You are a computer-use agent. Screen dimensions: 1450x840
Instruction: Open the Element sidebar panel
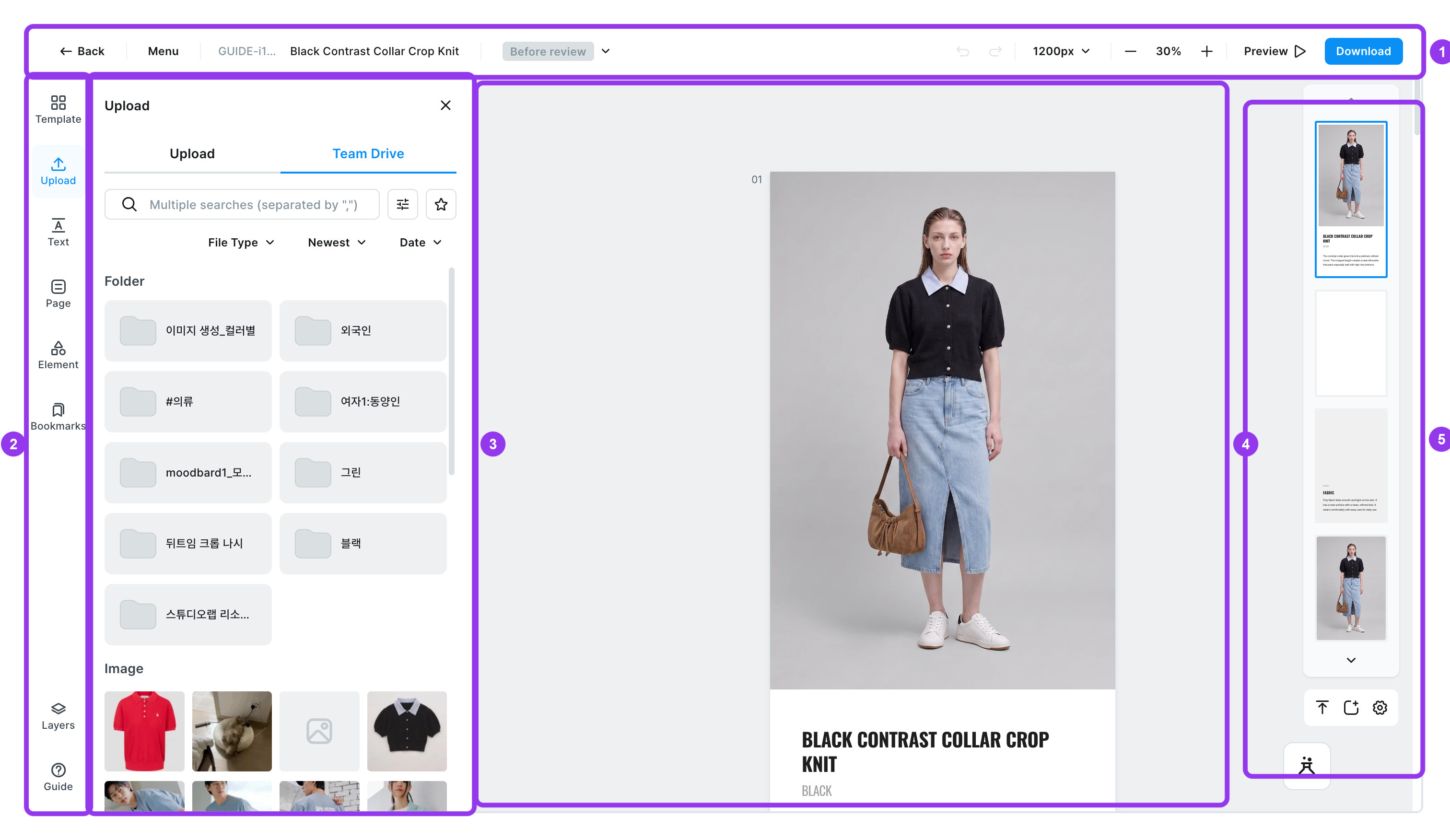(x=58, y=355)
